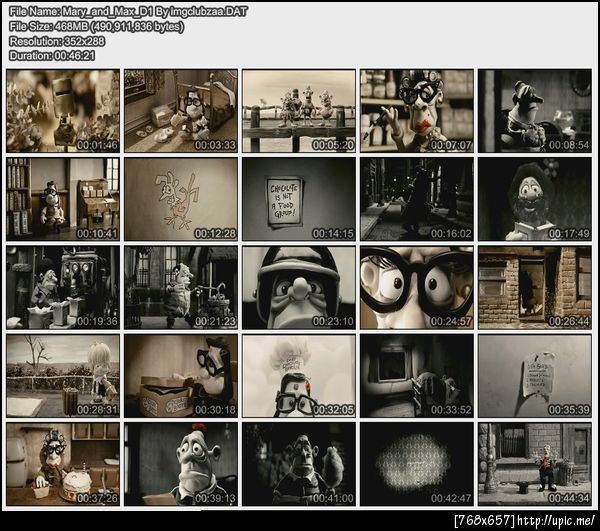Viewport: 600px width, 531px height.
Task: Select the Duration: 00:46:21 text
Action: (52, 56)
